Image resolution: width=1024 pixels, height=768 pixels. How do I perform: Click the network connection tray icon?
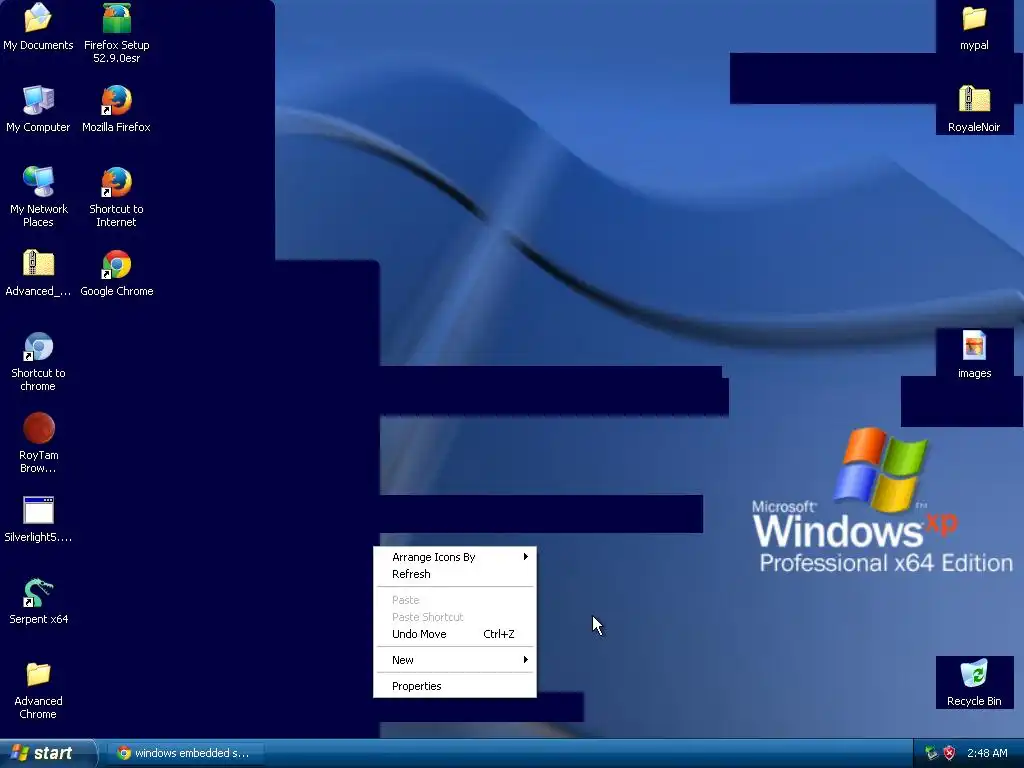click(931, 753)
